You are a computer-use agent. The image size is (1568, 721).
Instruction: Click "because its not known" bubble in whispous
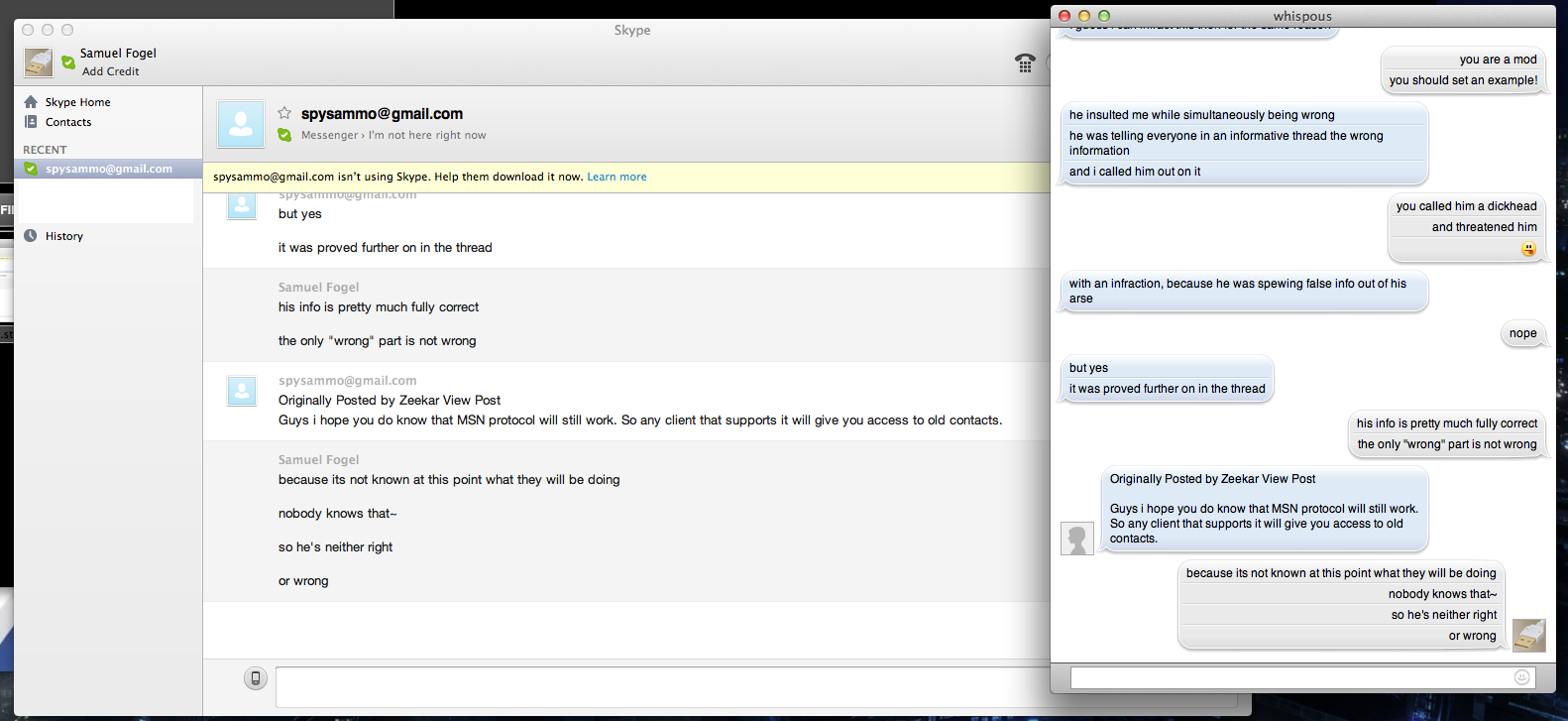point(1341,573)
